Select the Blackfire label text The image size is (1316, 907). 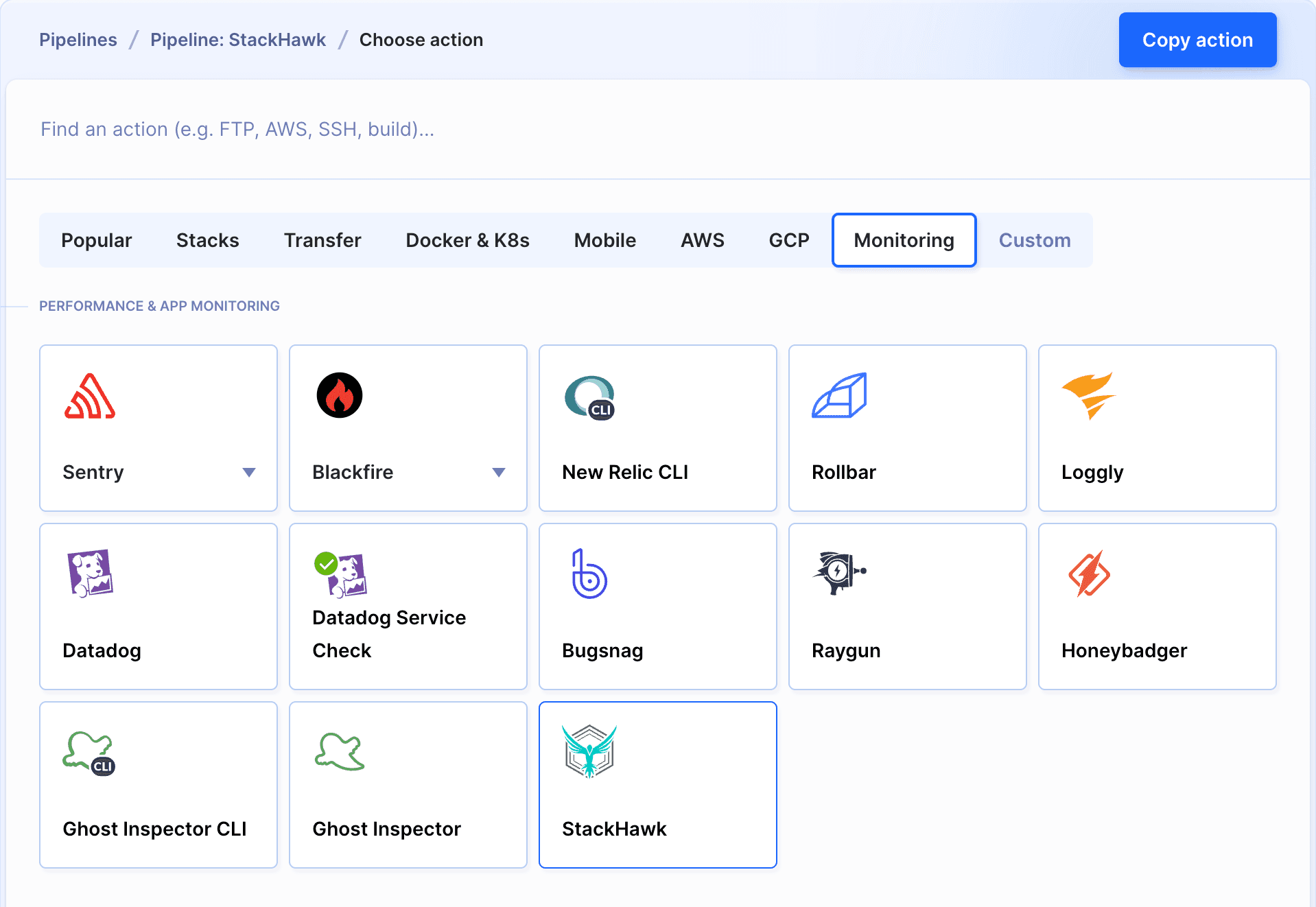pos(353,472)
